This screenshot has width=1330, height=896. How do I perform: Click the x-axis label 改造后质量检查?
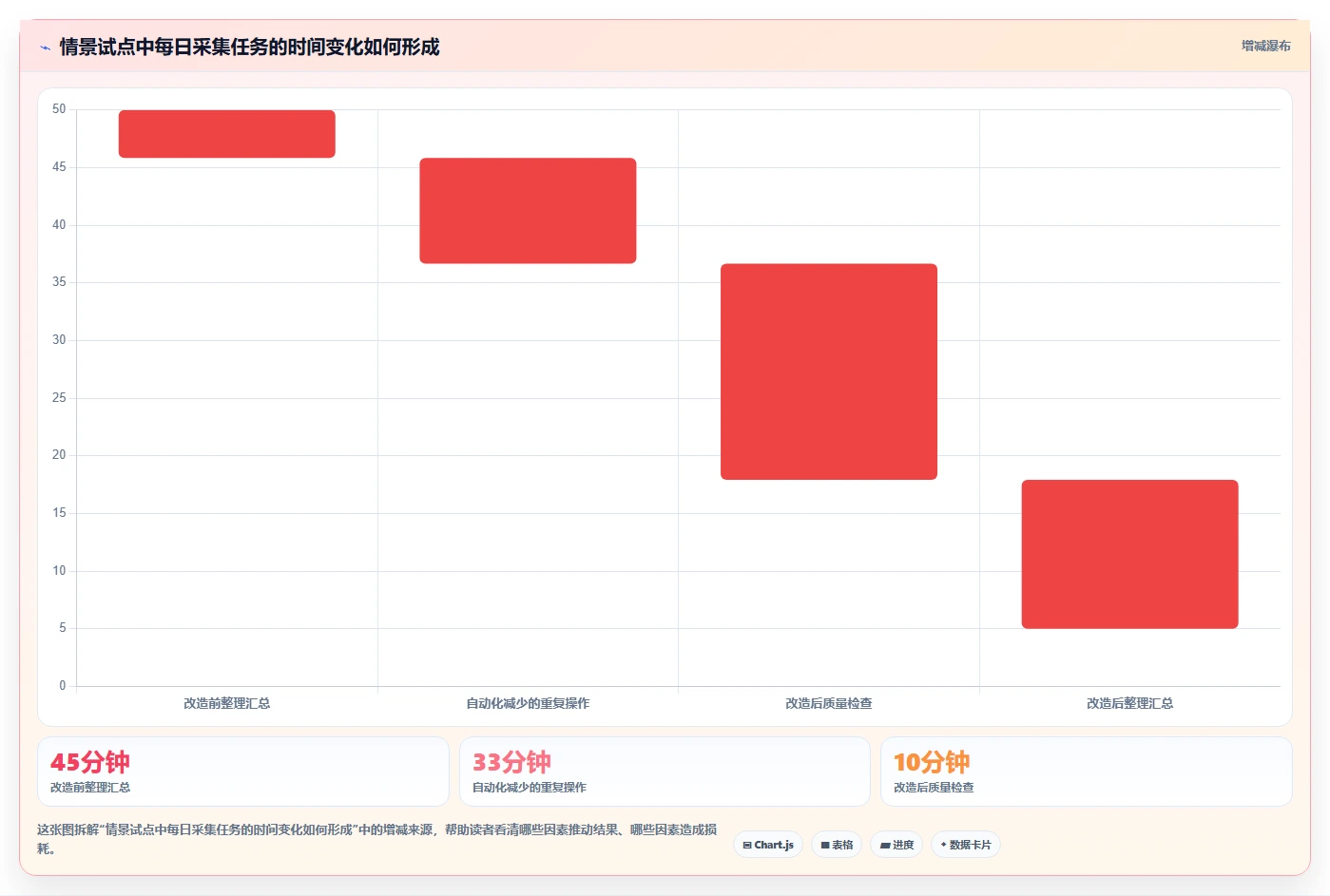point(829,703)
